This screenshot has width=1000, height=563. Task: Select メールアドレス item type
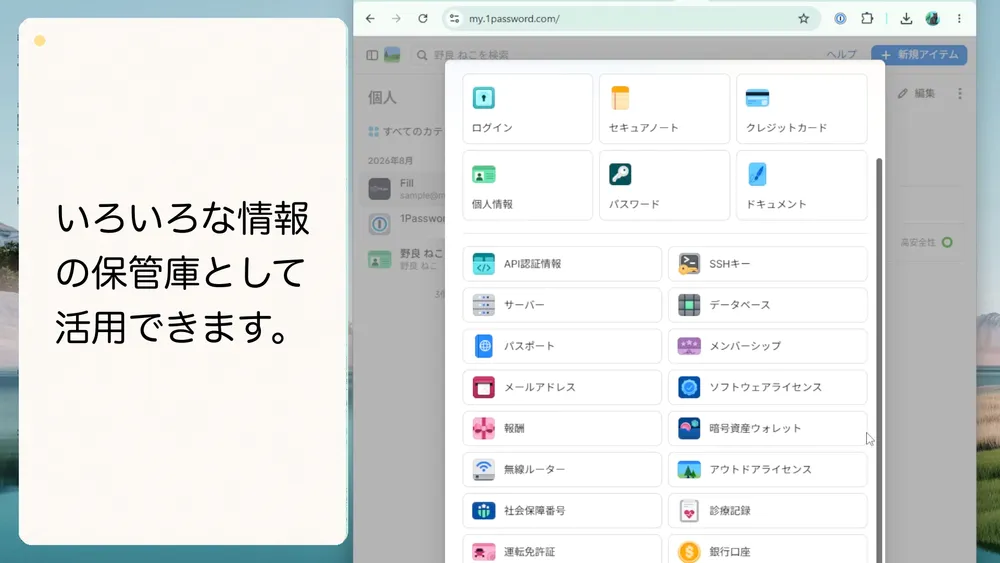pyautogui.click(x=562, y=387)
